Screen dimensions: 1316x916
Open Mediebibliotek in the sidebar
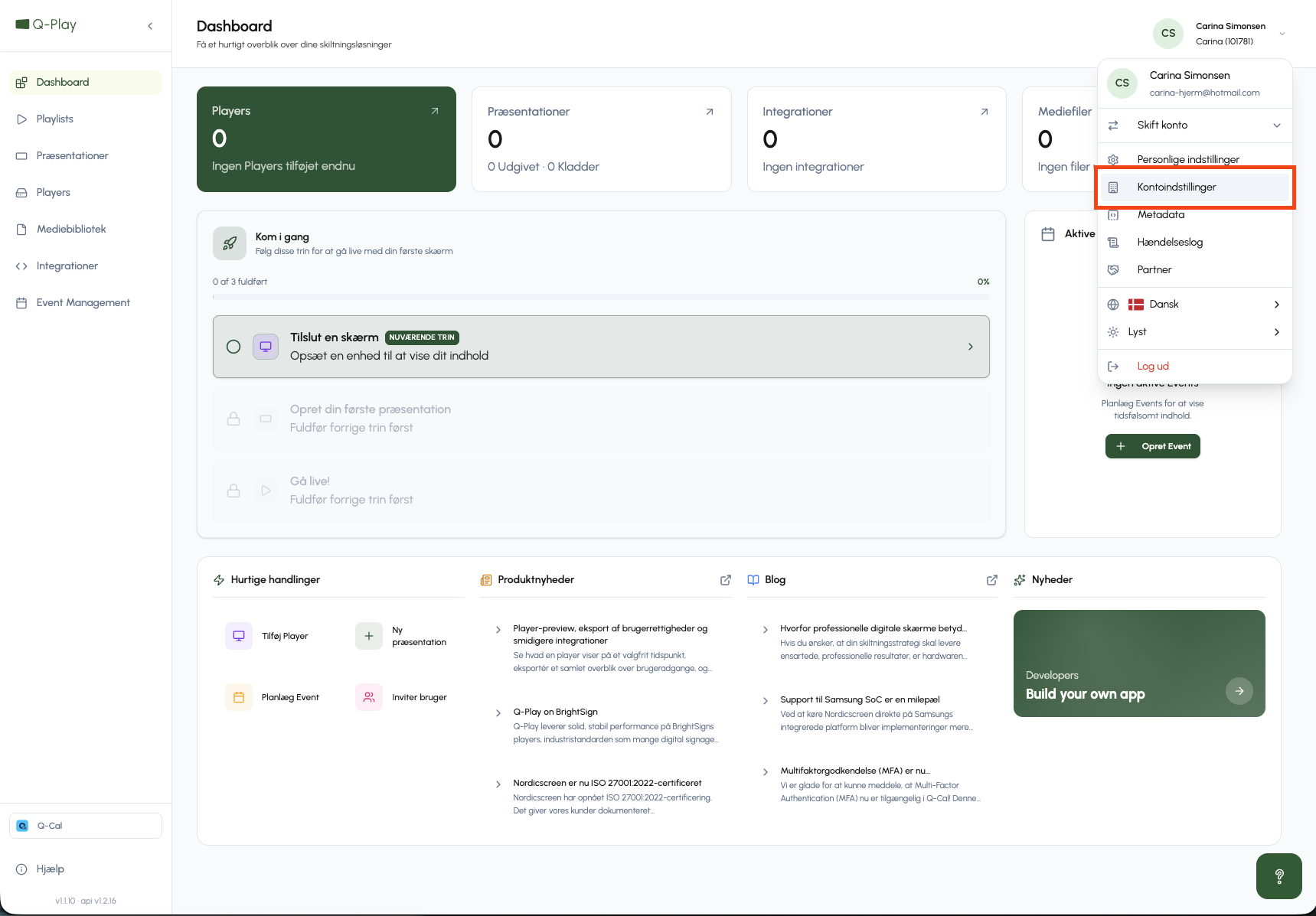point(86,229)
